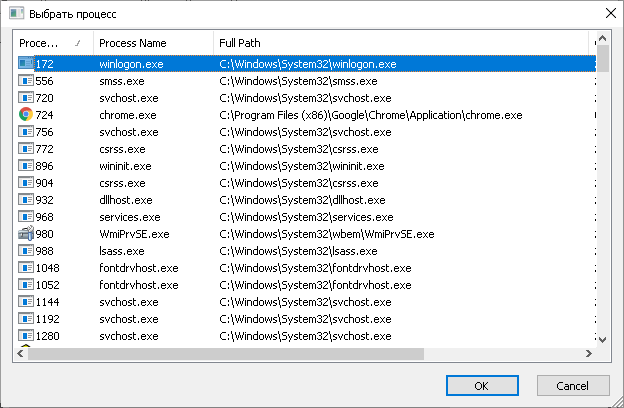Click the horizontal scrollbar left arrow

[x=21, y=353]
